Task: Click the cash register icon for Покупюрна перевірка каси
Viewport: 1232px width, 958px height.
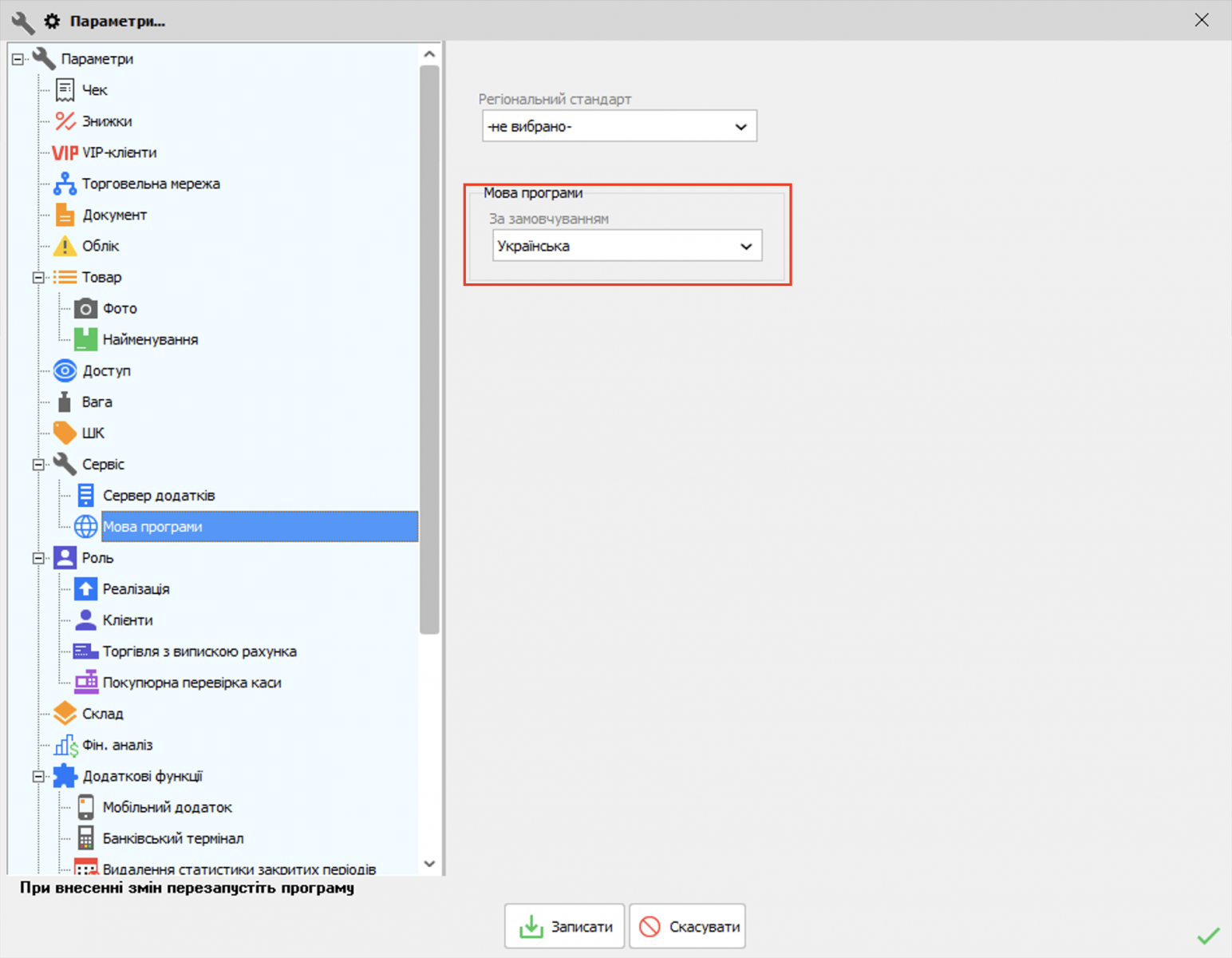Action: tap(85, 683)
